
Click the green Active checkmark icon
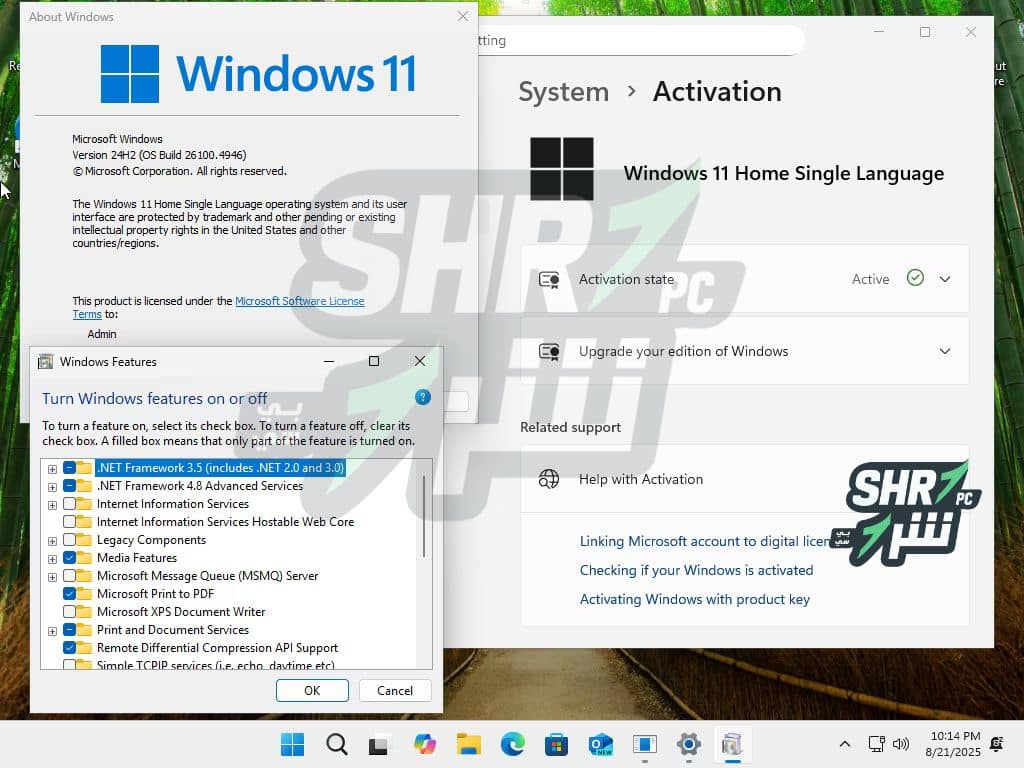click(x=915, y=278)
